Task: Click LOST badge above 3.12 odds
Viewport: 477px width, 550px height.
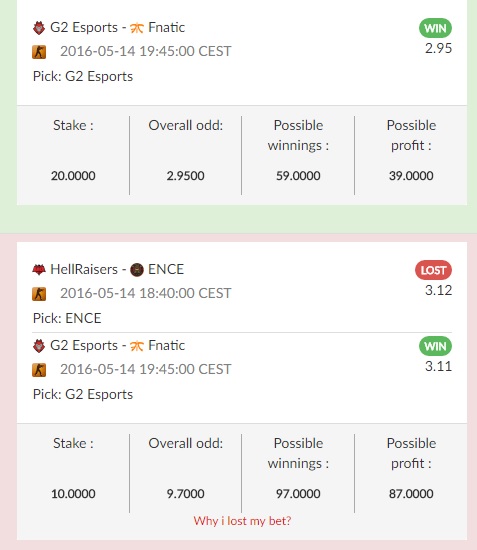Action: point(434,270)
